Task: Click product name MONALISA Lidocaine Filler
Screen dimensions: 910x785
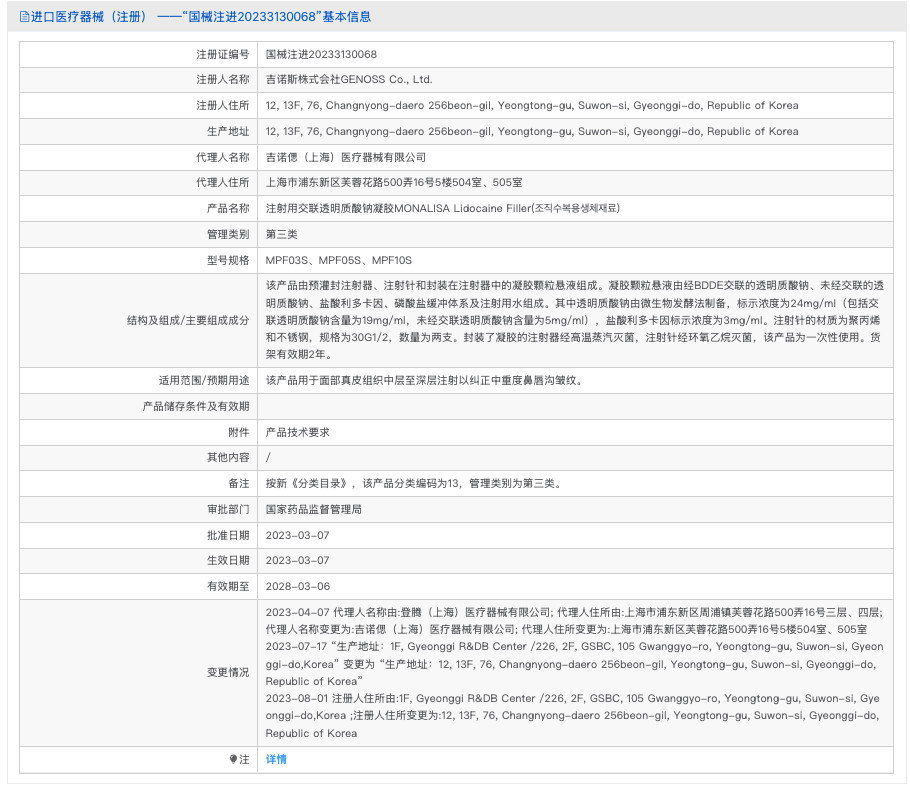Action: [x=442, y=209]
